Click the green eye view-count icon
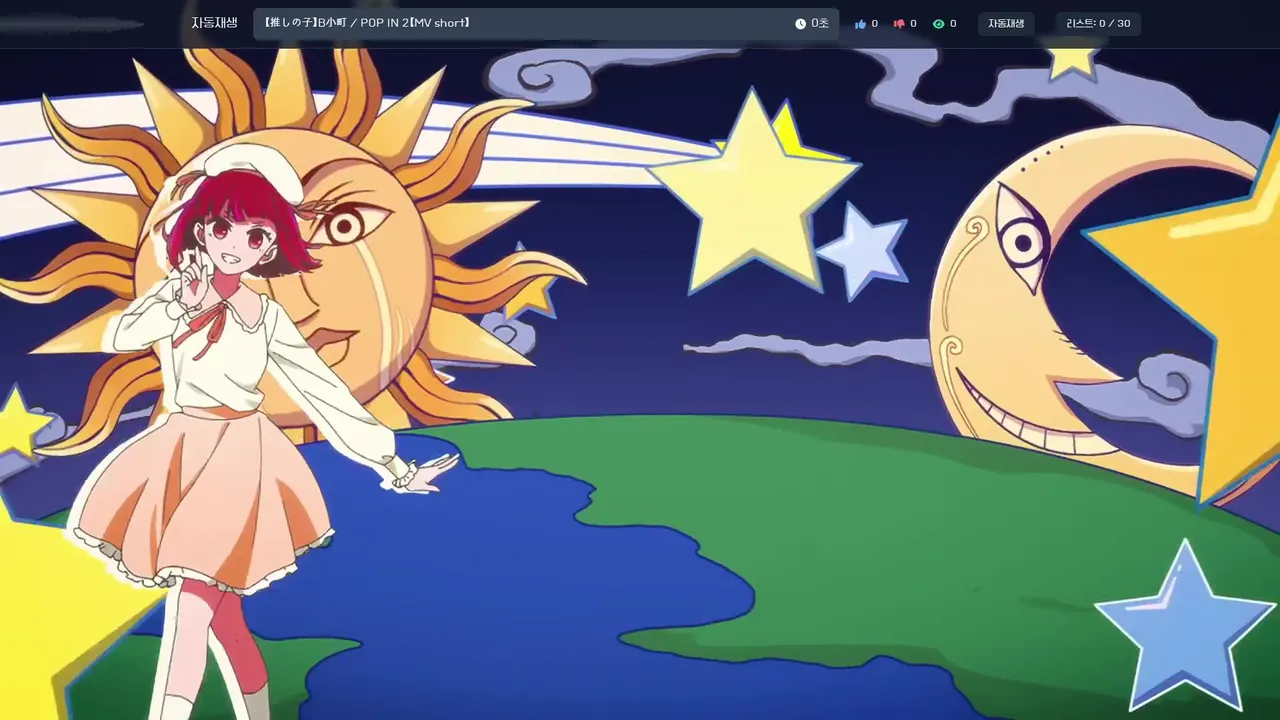The width and height of the screenshot is (1280, 720). (x=938, y=24)
